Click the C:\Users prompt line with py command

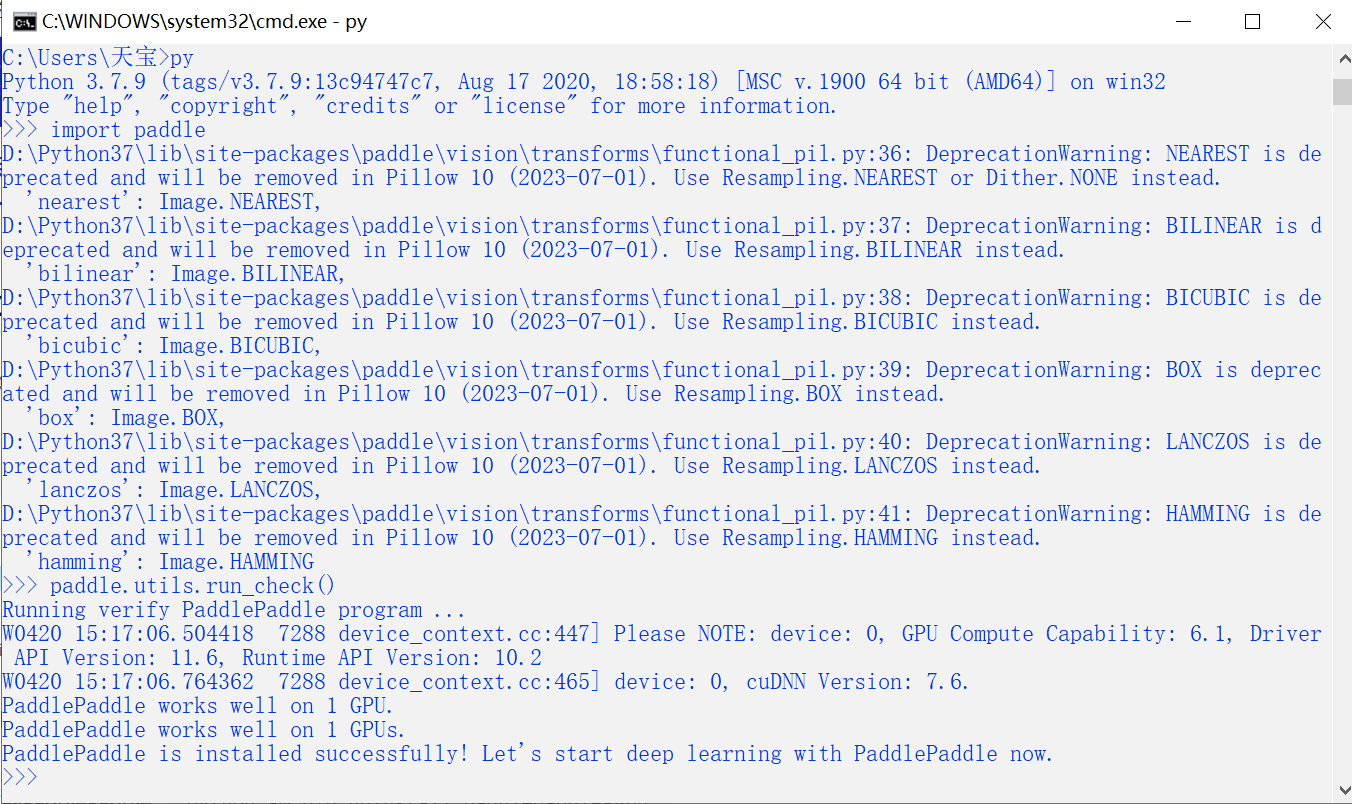[95, 57]
